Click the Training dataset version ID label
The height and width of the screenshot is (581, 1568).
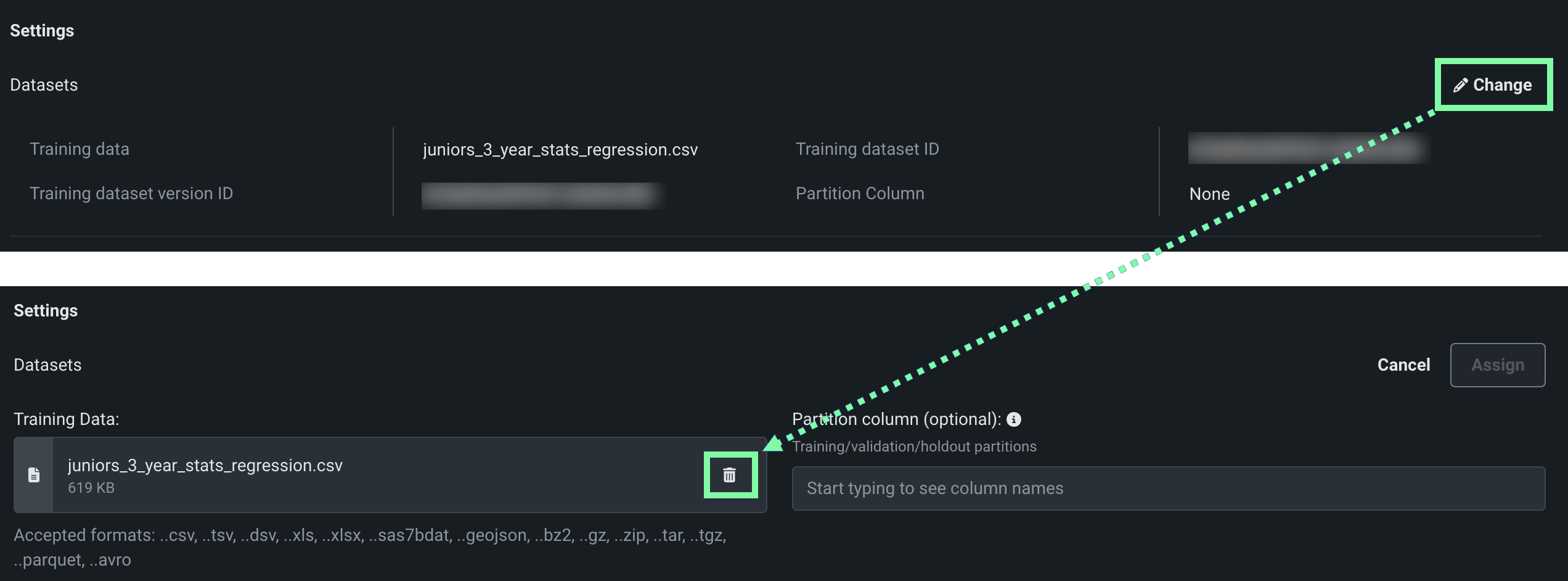pos(131,194)
